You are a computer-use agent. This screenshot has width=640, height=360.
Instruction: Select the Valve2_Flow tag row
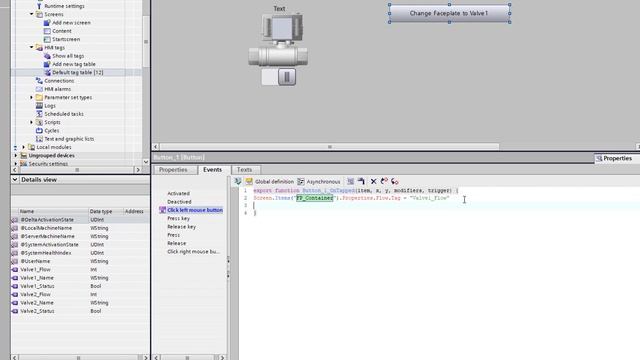80,294
